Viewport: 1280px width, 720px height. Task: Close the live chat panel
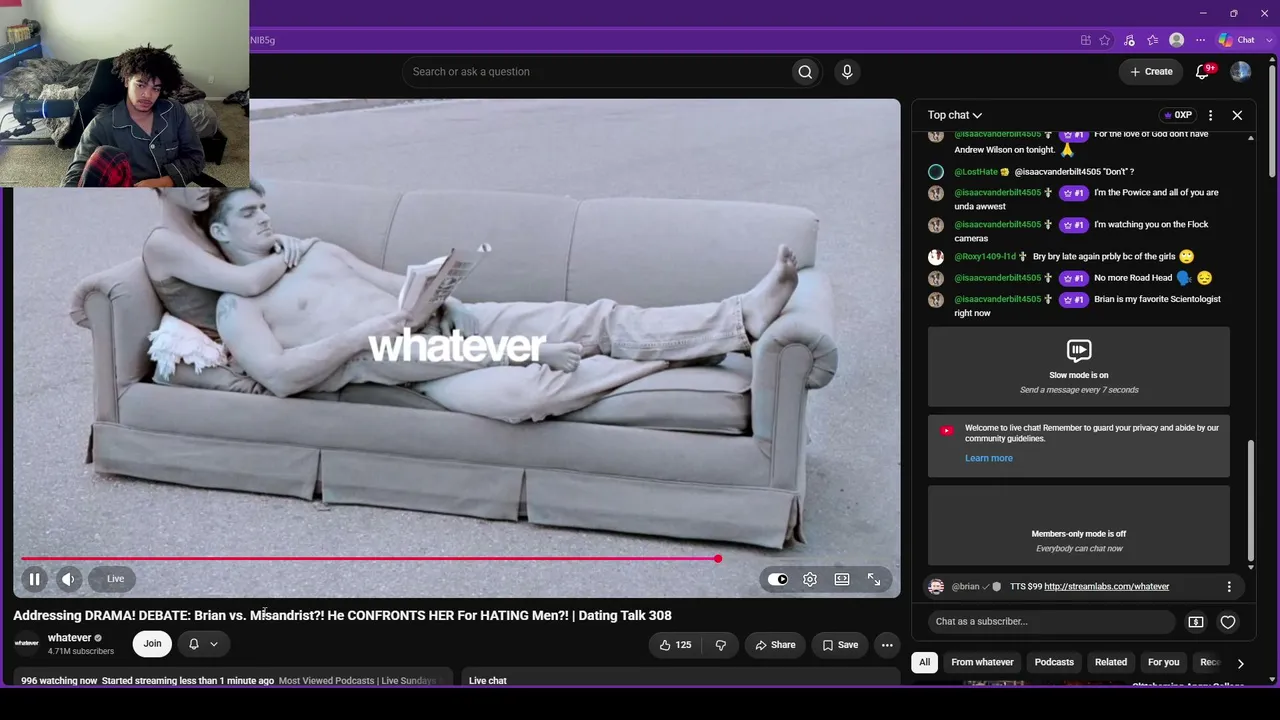pos(1237,115)
